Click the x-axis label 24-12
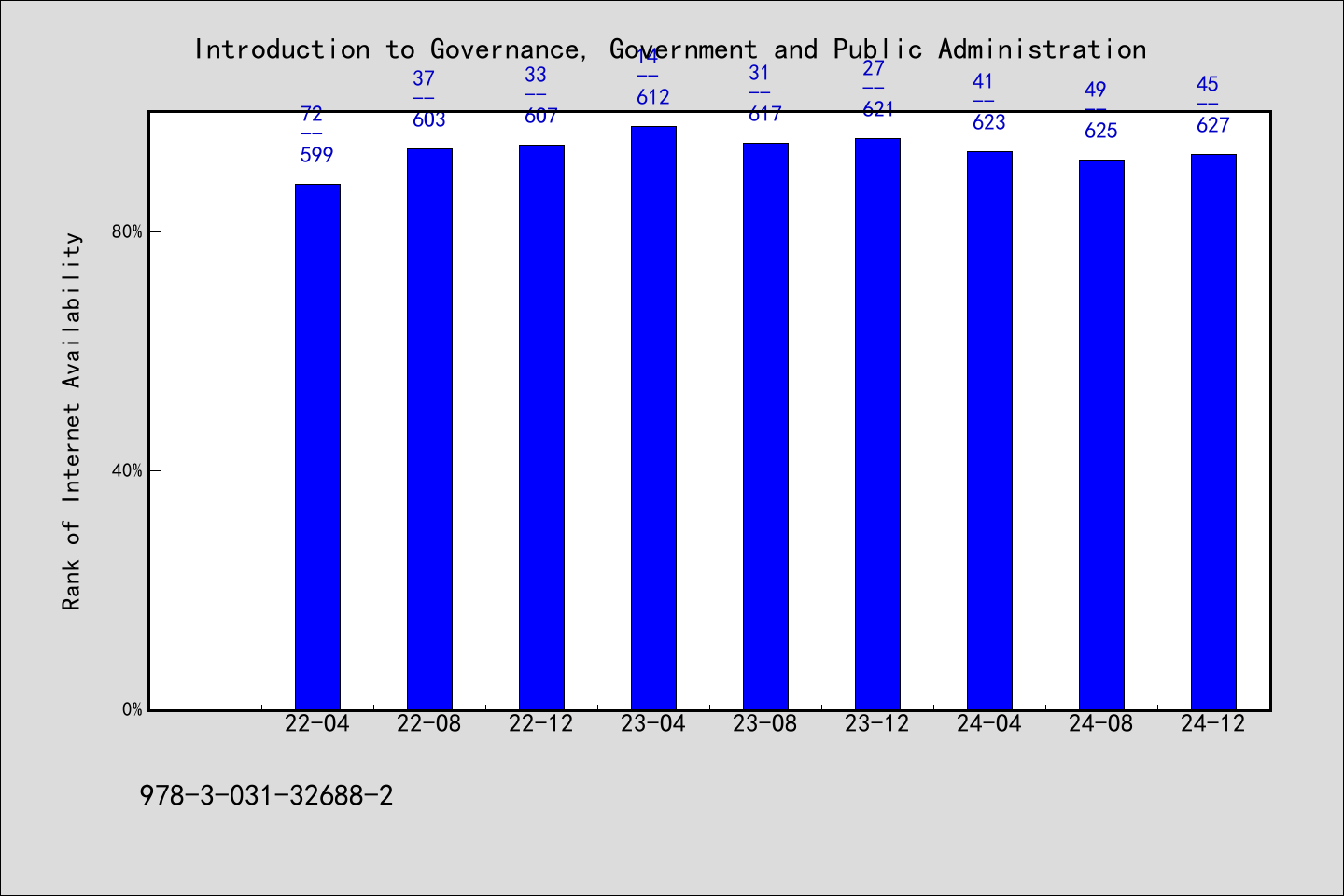 (1213, 723)
